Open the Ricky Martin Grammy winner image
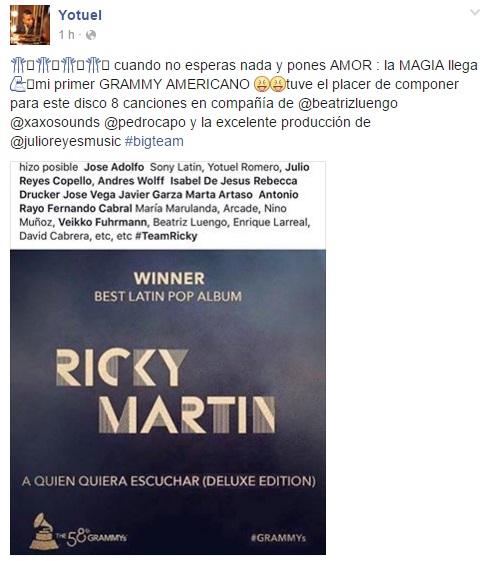486x561 pixels. pos(168,358)
